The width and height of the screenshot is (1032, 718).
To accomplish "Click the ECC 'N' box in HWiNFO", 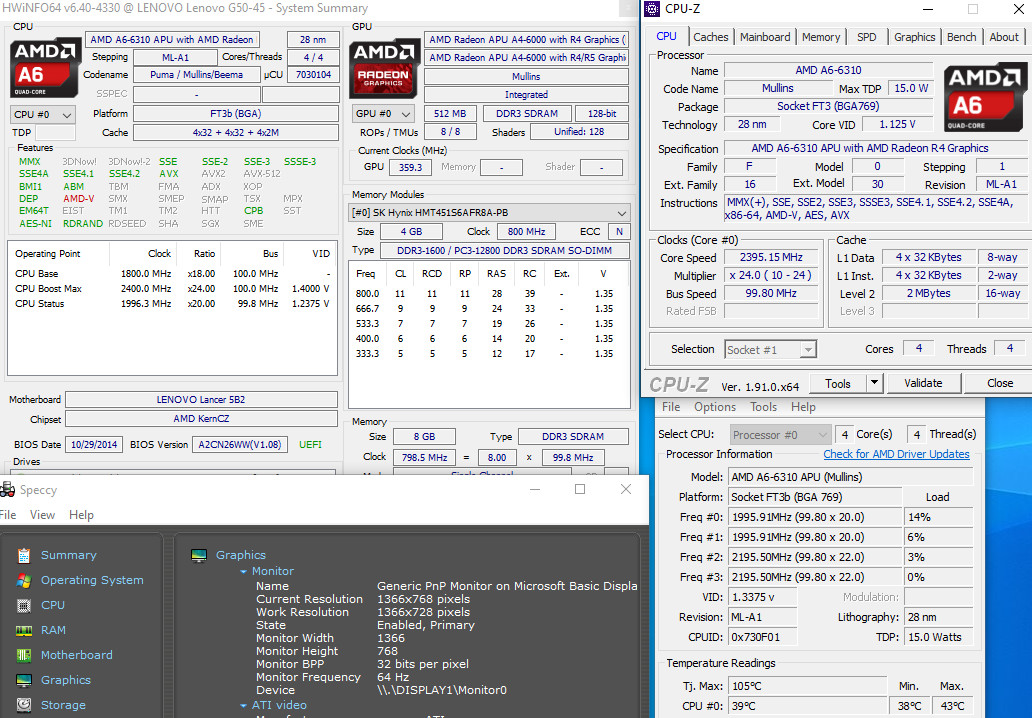I will pyautogui.click(x=619, y=232).
